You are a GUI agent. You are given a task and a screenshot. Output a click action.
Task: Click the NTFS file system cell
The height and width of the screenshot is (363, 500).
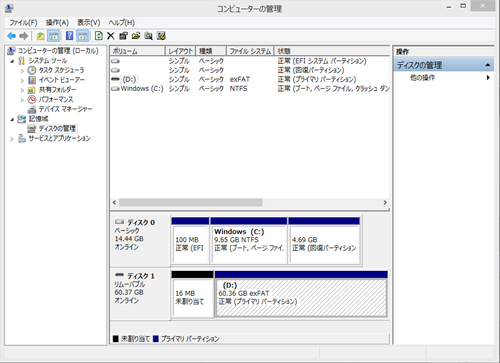click(x=238, y=89)
